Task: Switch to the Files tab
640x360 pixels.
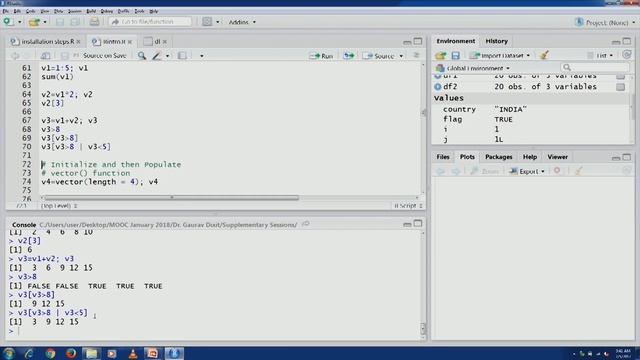Action: [443, 157]
